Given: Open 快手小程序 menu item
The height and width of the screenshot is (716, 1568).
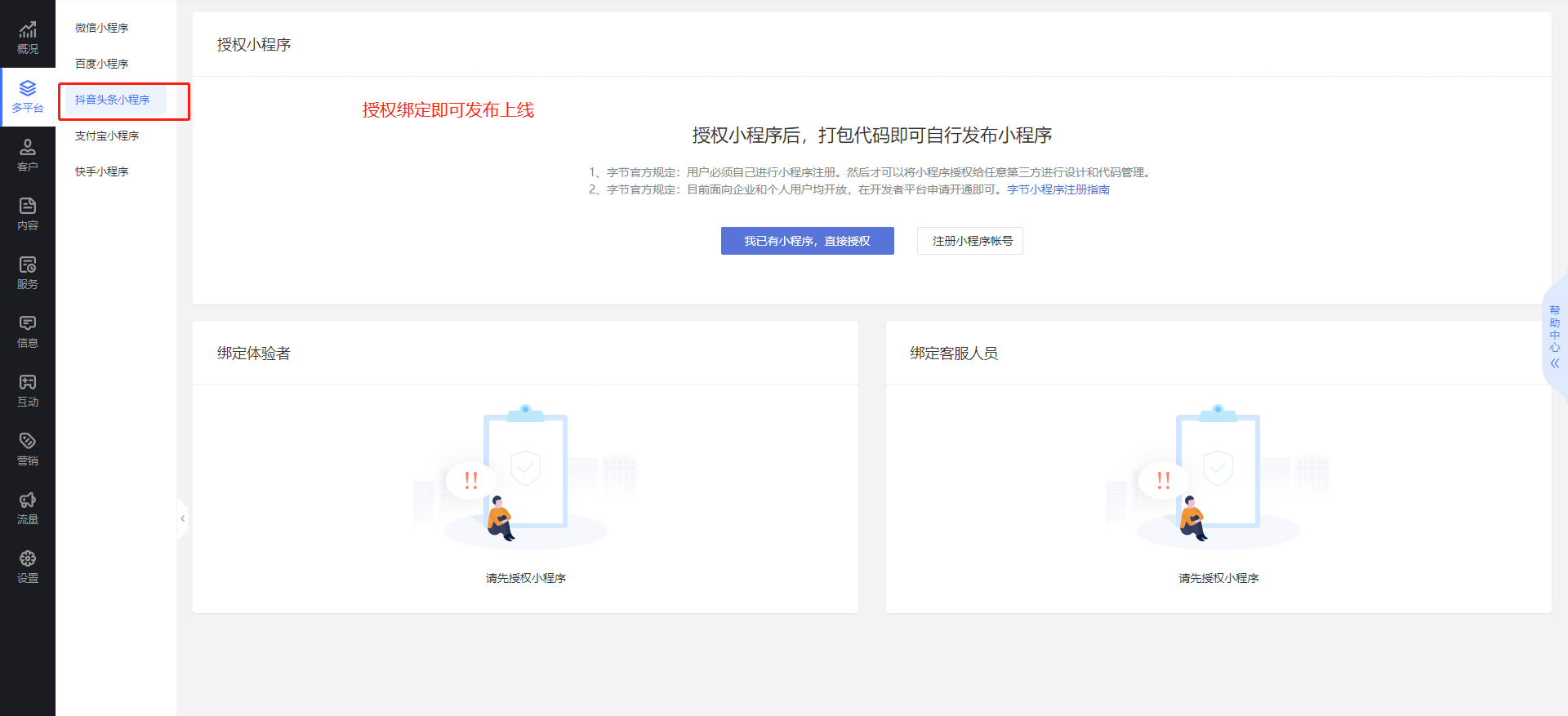Looking at the screenshot, I should click(102, 171).
